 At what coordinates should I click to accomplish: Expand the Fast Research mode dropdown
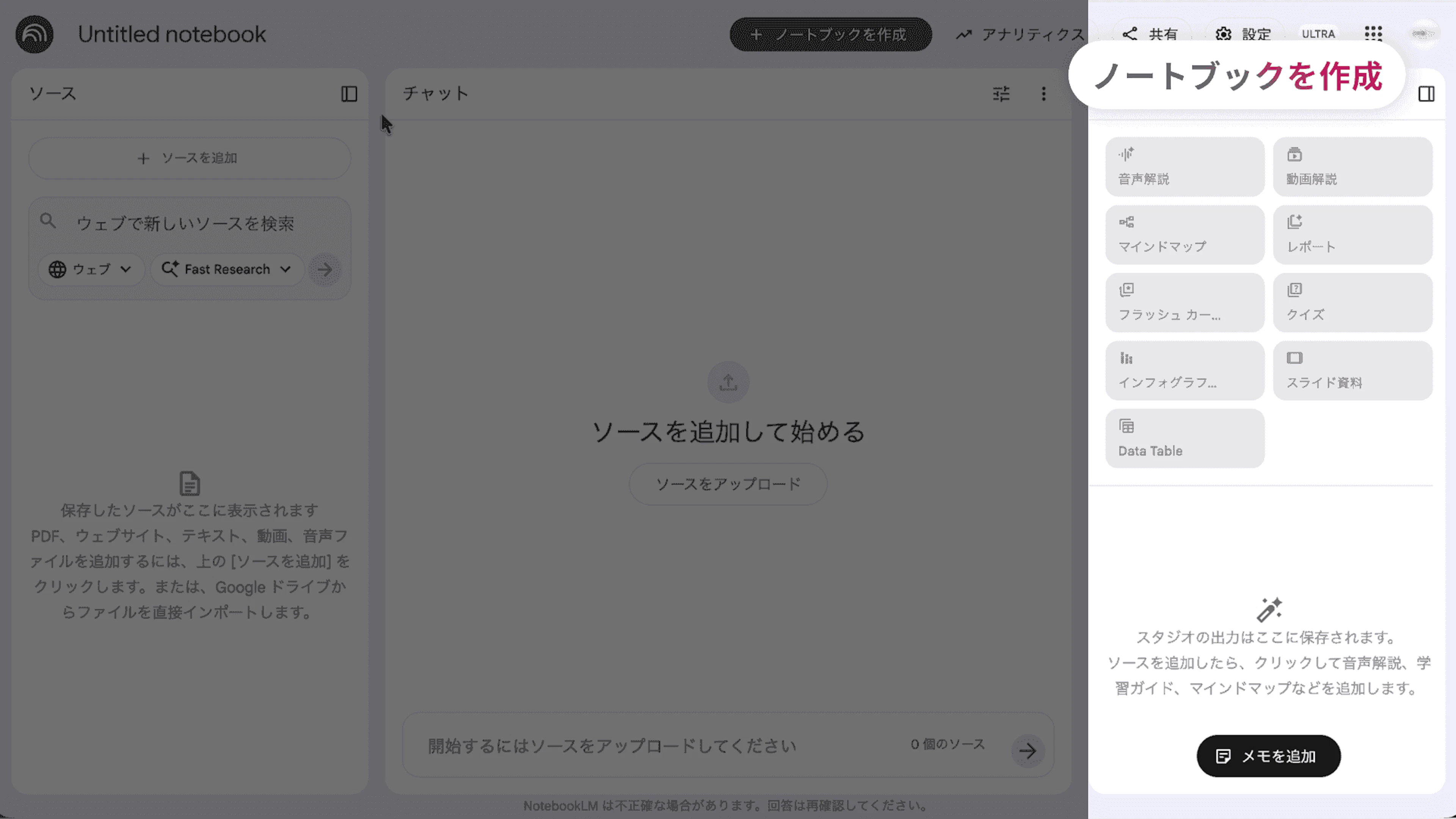point(227,270)
